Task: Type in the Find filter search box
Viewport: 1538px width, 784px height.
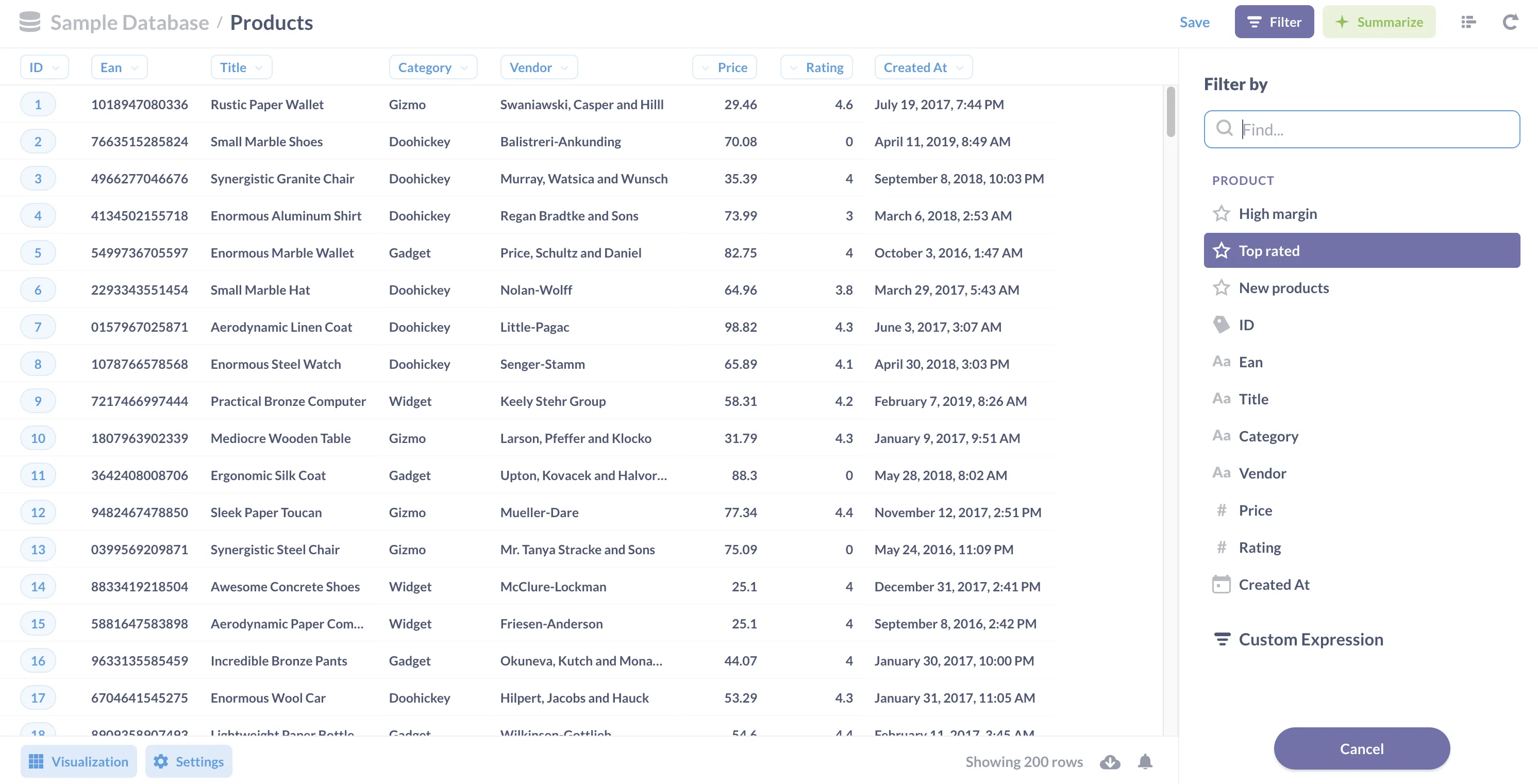Action: coord(1362,129)
